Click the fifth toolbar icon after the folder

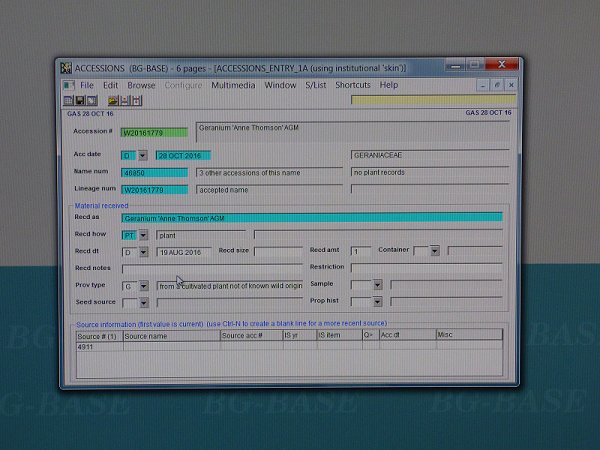point(125,101)
